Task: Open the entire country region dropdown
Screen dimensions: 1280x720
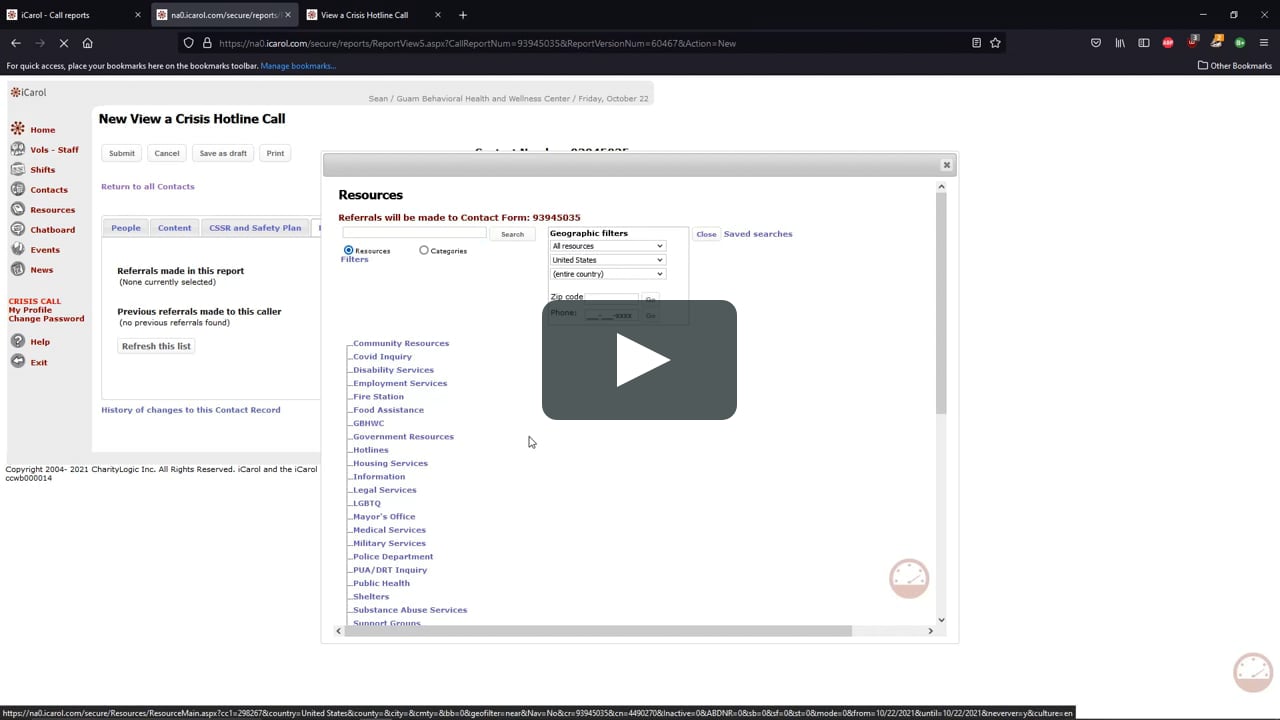Action: coord(608,274)
